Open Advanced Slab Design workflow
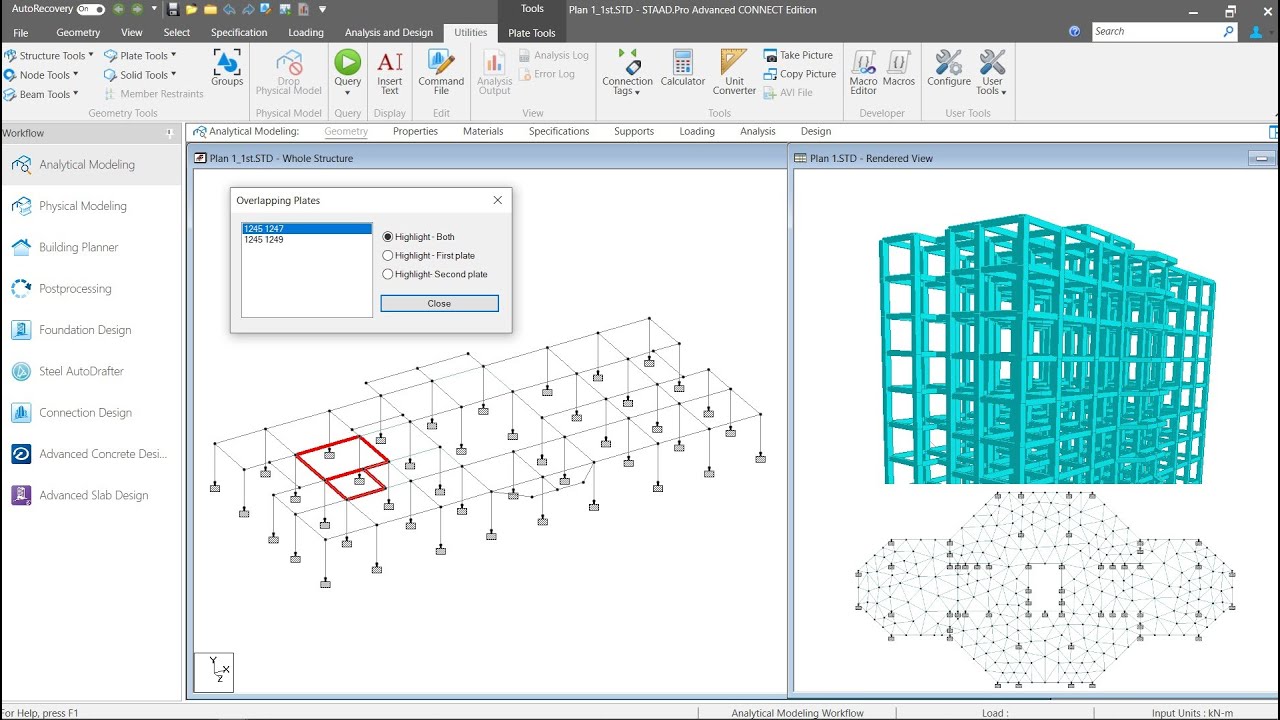This screenshot has width=1280, height=720. tap(91, 495)
